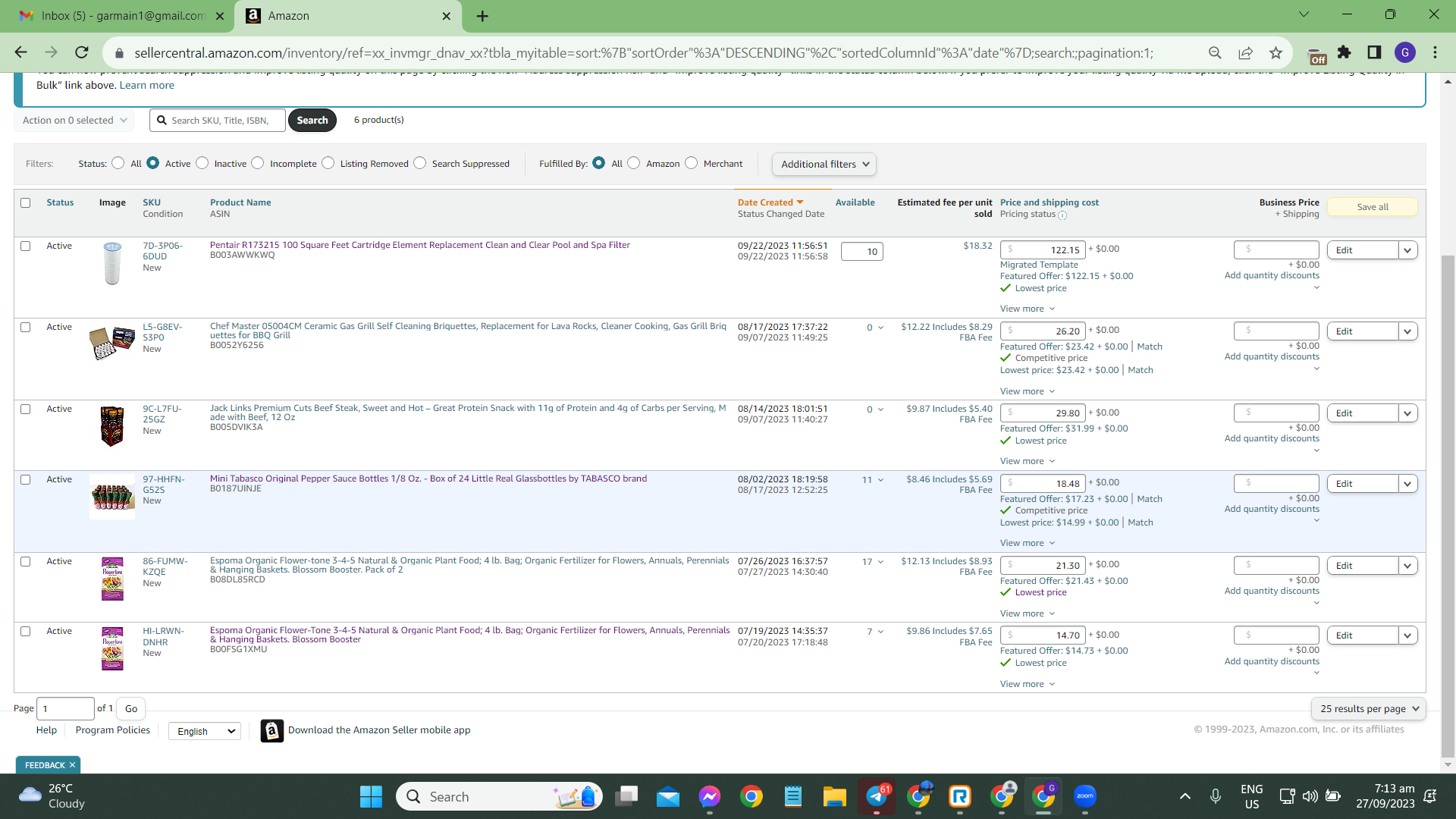
Task: Edit the Pentair available quantity field
Action: click(862, 252)
